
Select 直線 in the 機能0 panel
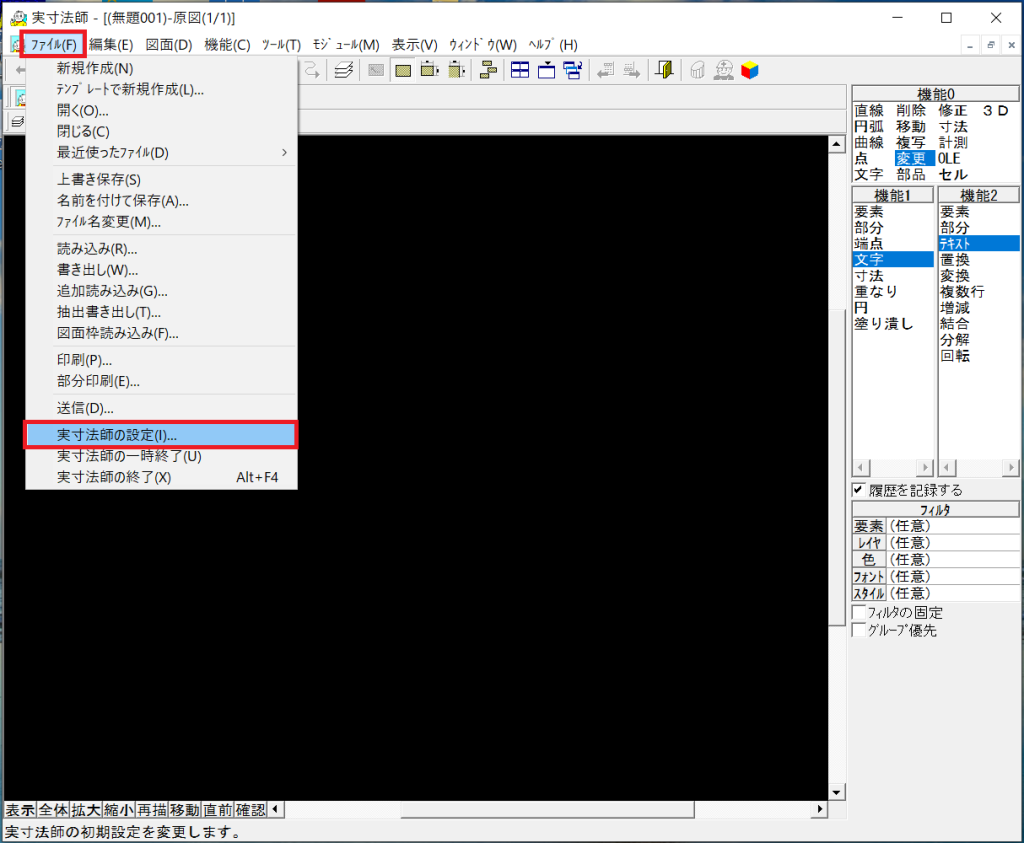click(x=869, y=111)
